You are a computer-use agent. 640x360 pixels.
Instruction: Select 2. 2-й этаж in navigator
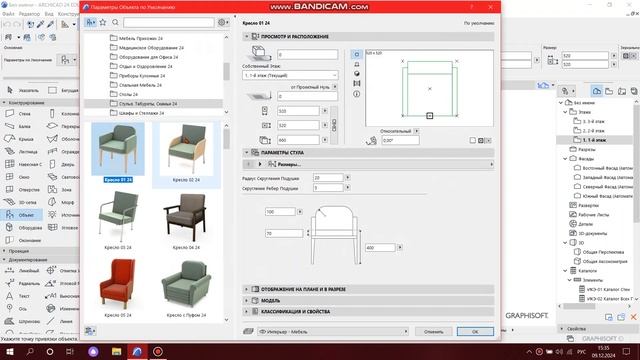[589, 131]
